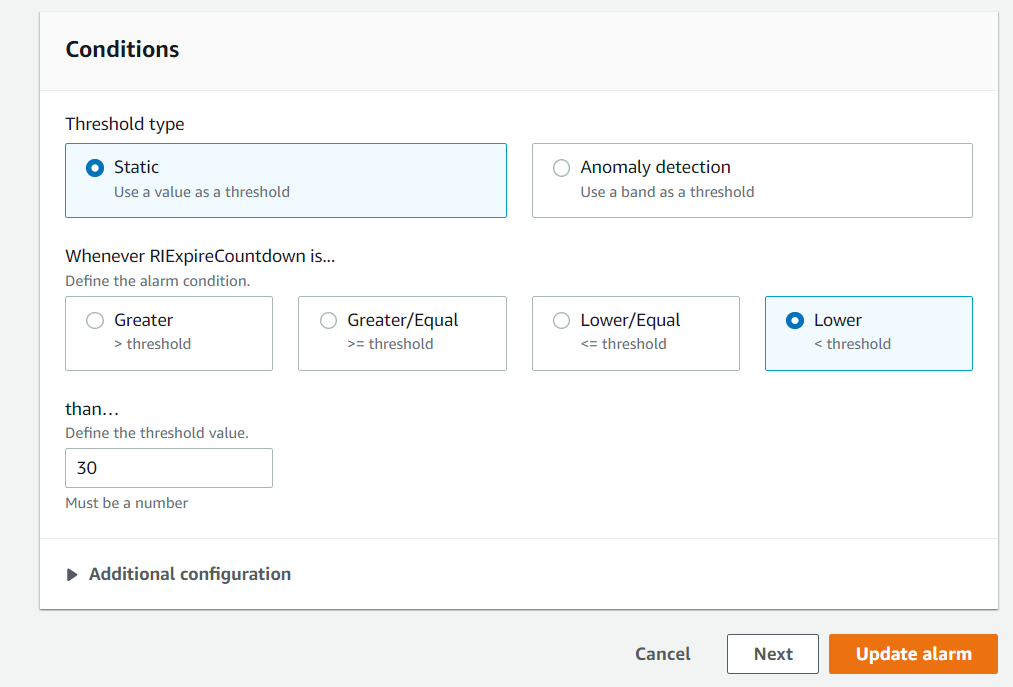Click the '< threshold' highlighted card
Screen dimensions: 1013x687
tap(868, 333)
